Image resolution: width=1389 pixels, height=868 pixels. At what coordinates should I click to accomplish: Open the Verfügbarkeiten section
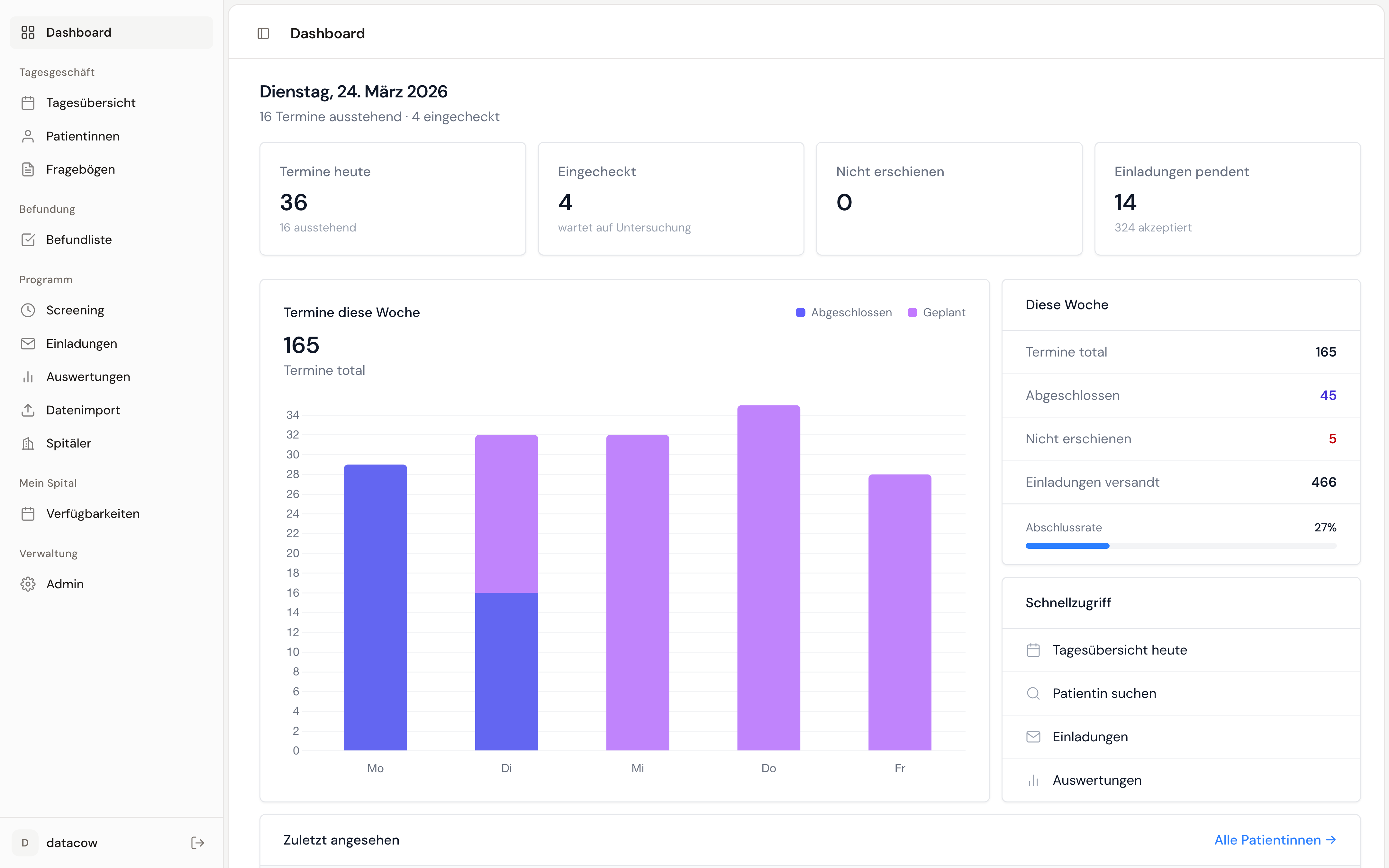point(92,513)
